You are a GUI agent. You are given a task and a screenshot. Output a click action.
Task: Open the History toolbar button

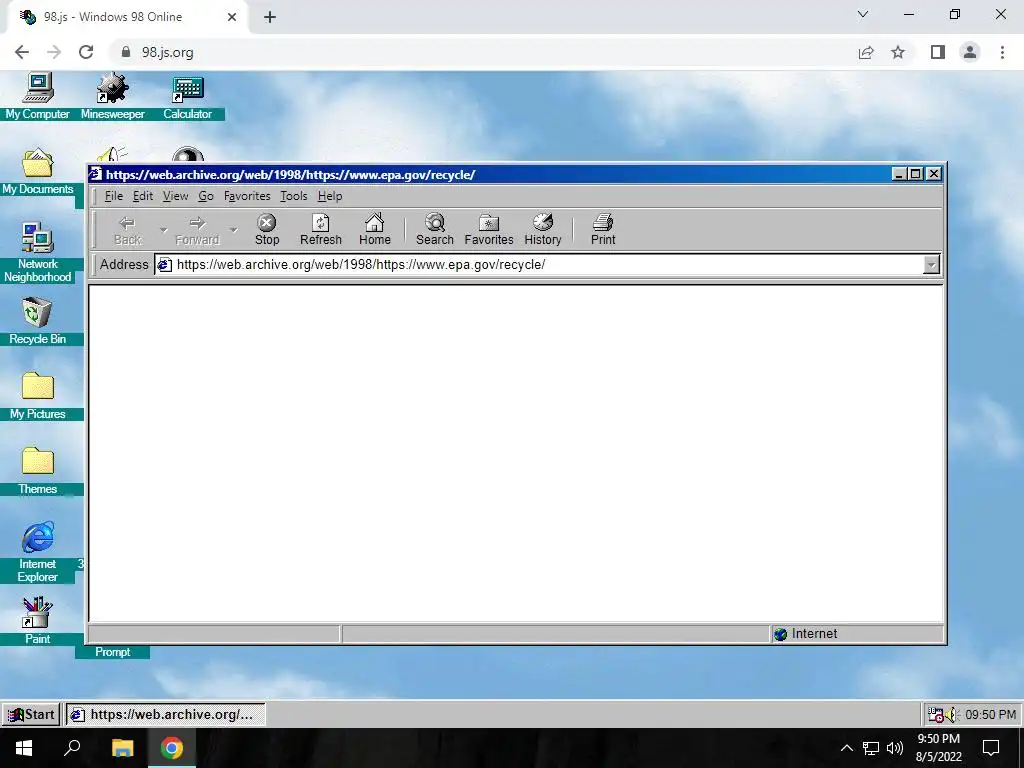click(543, 229)
